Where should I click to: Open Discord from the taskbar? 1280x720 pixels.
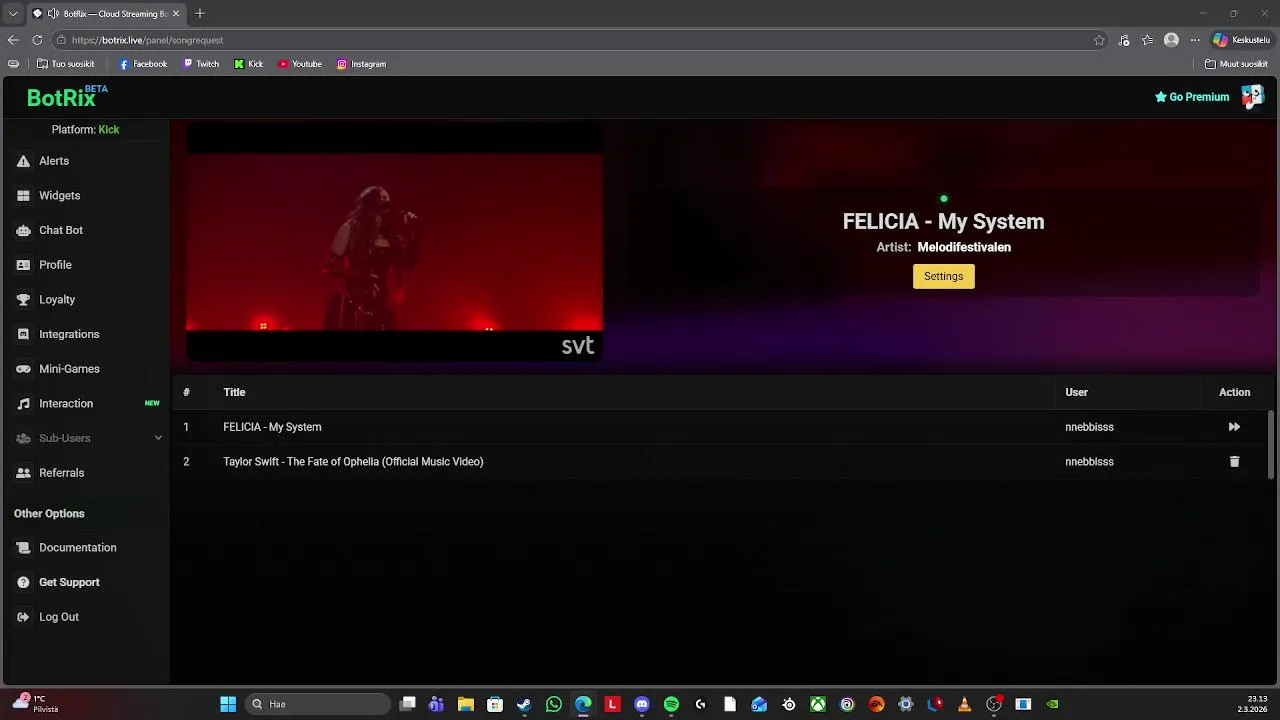642,705
